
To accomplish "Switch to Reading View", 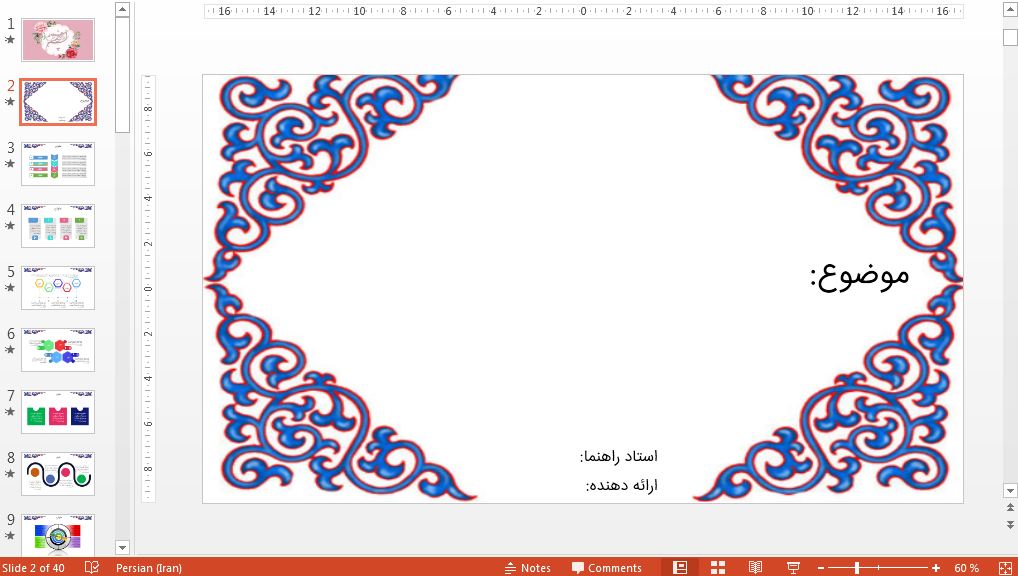I will [755, 567].
